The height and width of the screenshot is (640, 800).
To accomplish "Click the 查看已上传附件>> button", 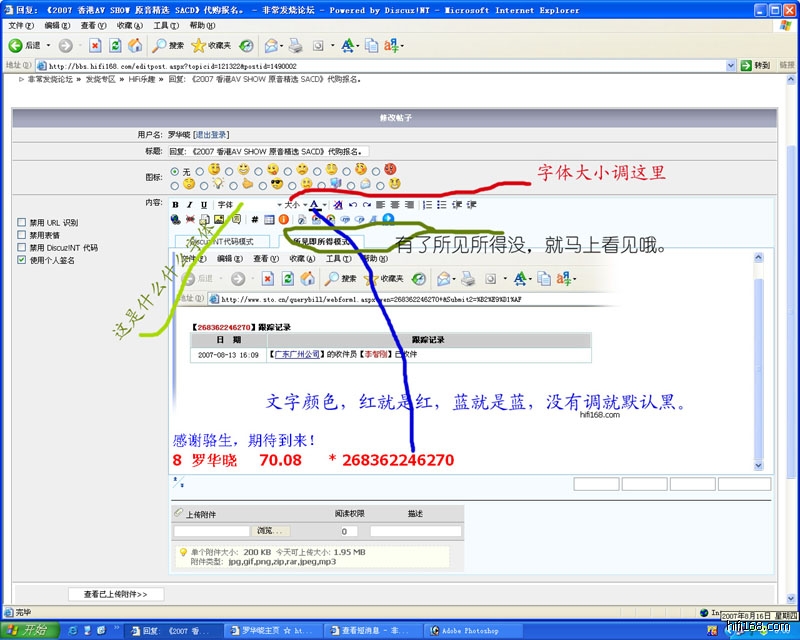I will [x=116, y=594].
